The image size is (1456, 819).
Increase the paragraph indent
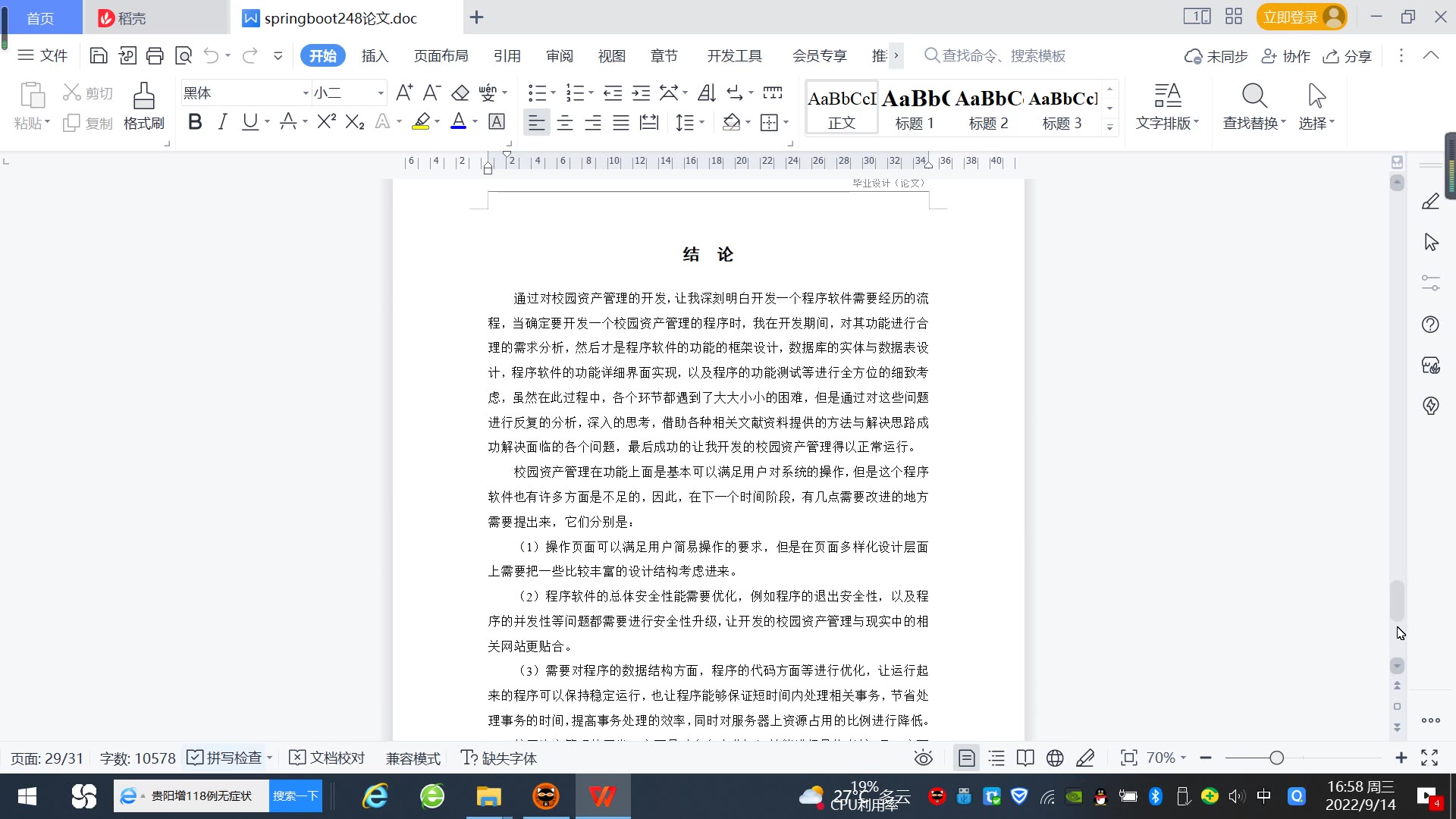tap(642, 93)
